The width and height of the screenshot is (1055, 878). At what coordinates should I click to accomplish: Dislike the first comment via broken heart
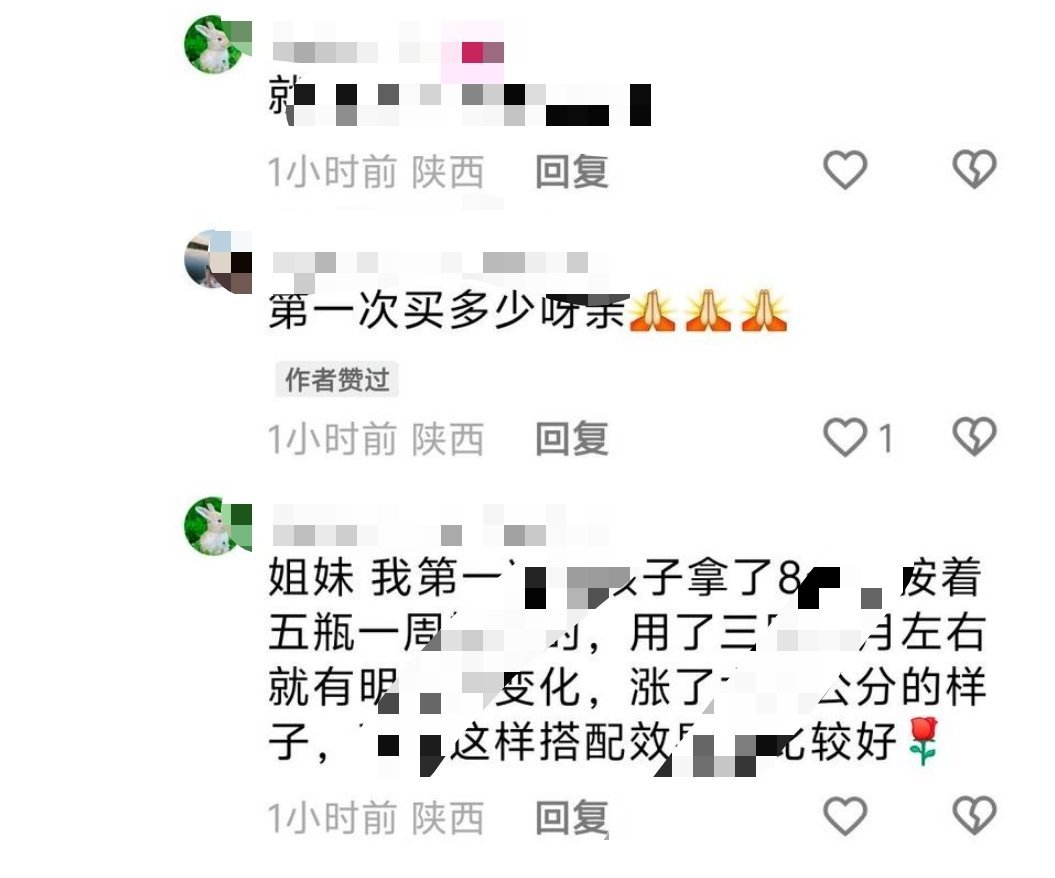click(974, 168)
